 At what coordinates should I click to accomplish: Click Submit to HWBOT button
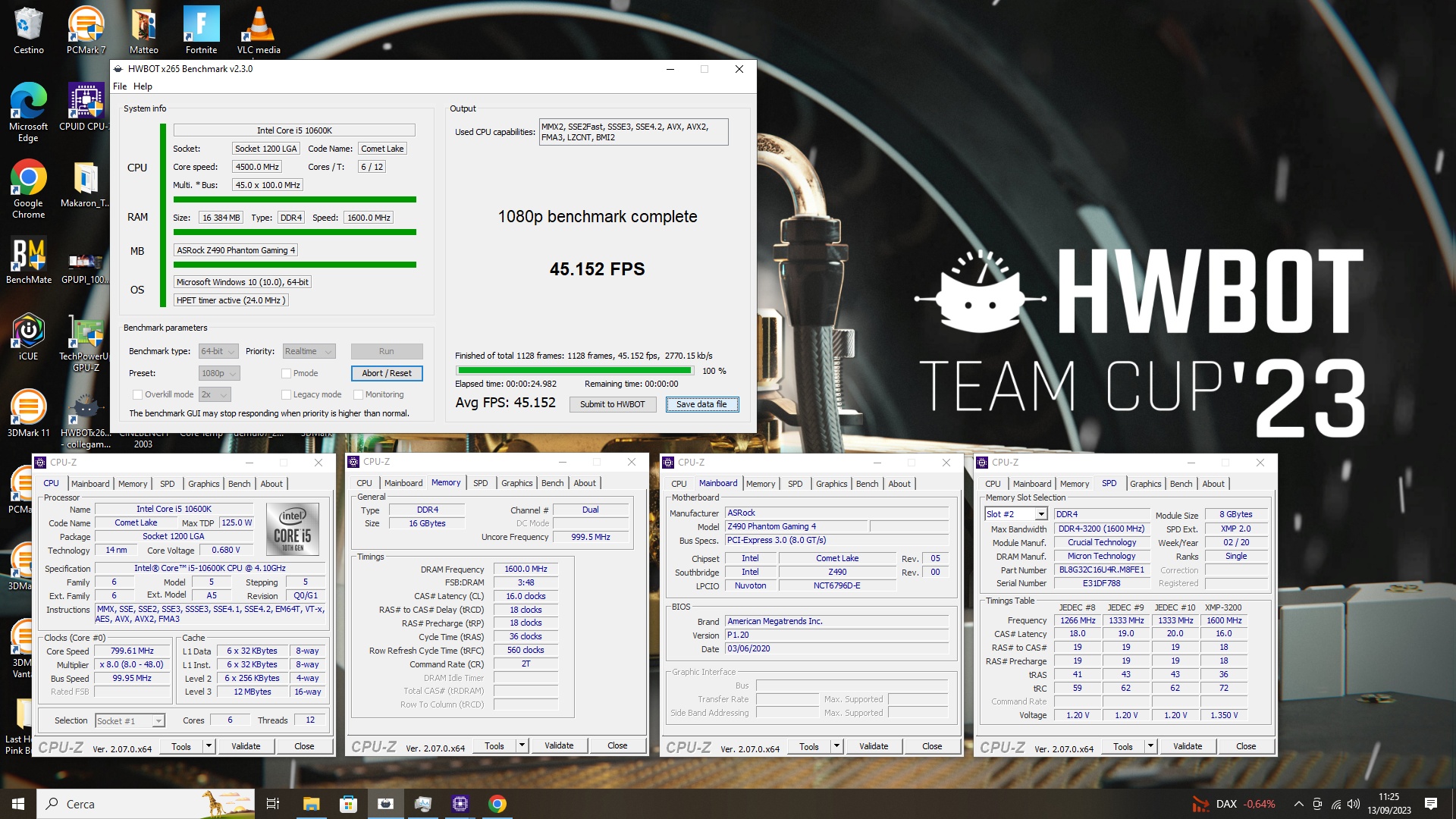(613, 404)
